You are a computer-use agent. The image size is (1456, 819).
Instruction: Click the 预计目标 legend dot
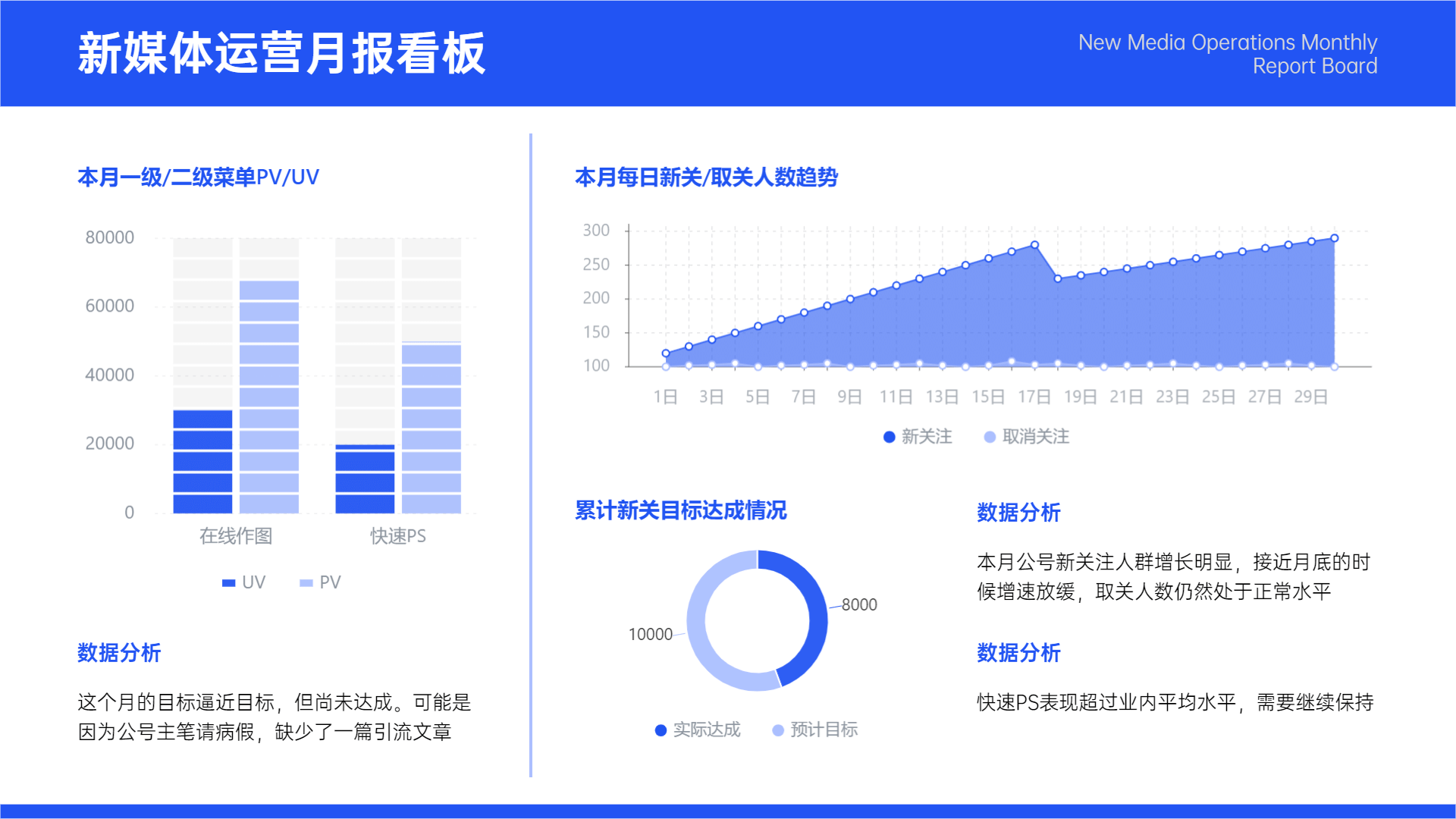click(778, 730)
